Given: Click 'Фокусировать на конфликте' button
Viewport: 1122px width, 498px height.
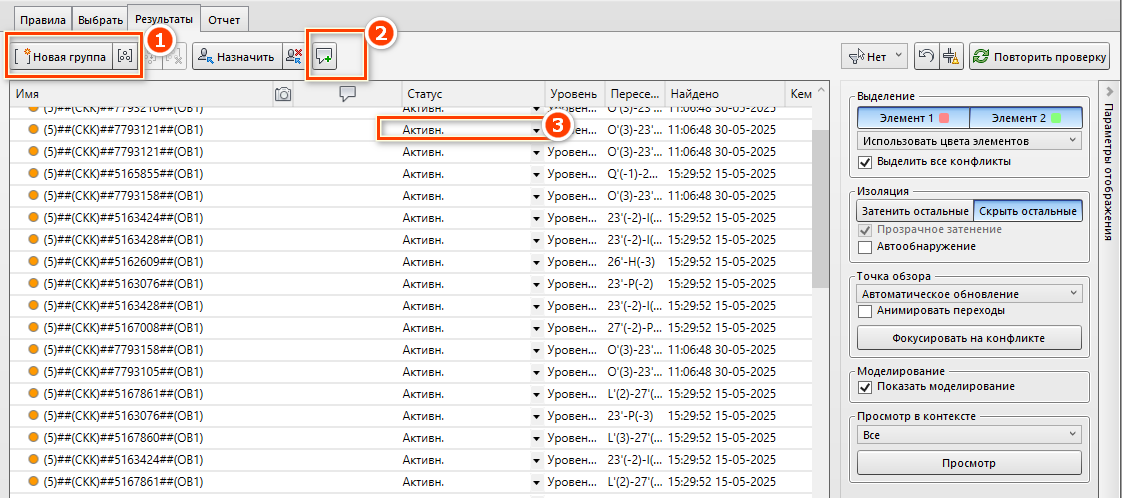Looking at the screenshot, I should click(969, 338).
